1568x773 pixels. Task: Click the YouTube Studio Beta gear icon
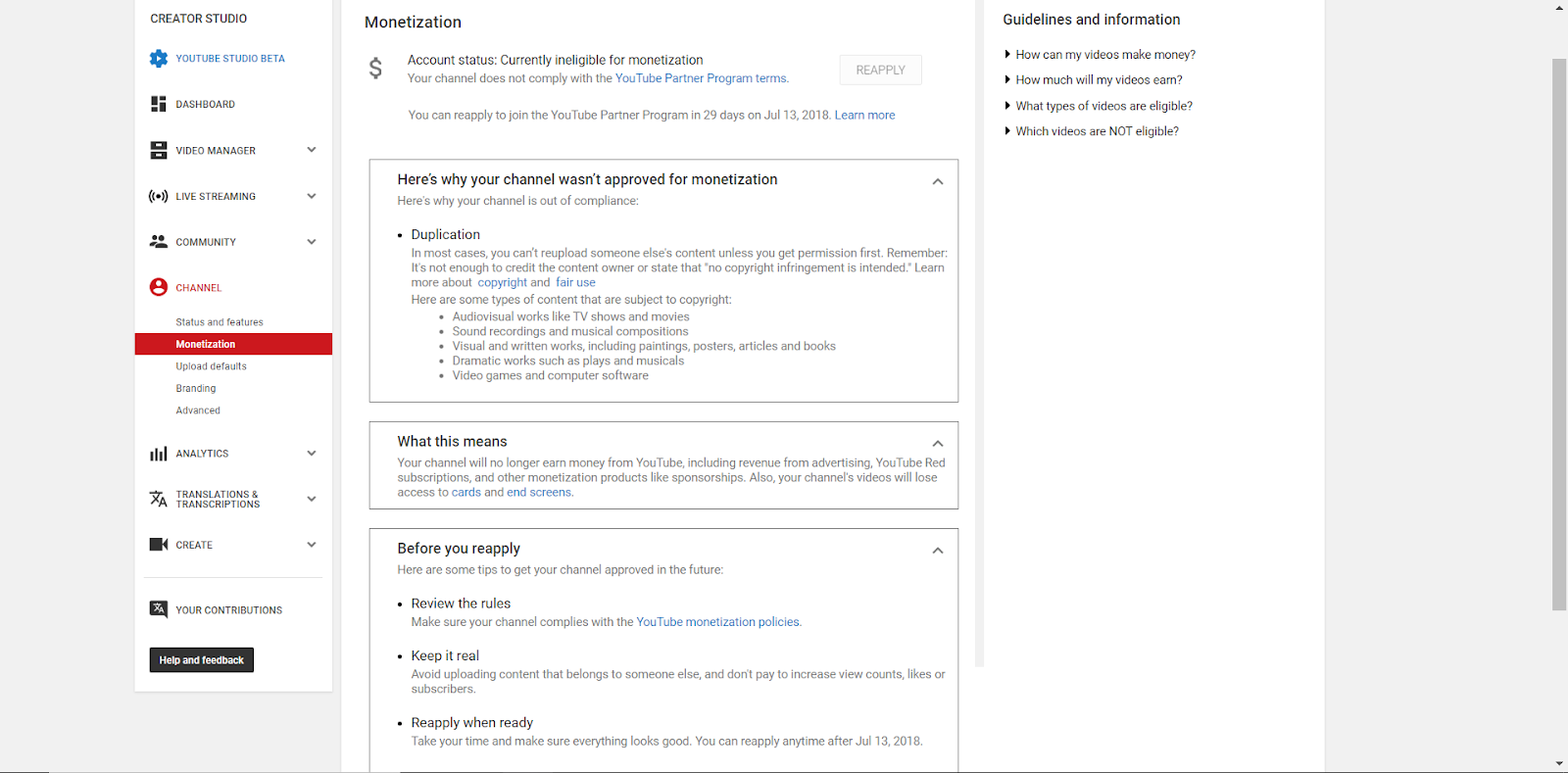[159, 59]
